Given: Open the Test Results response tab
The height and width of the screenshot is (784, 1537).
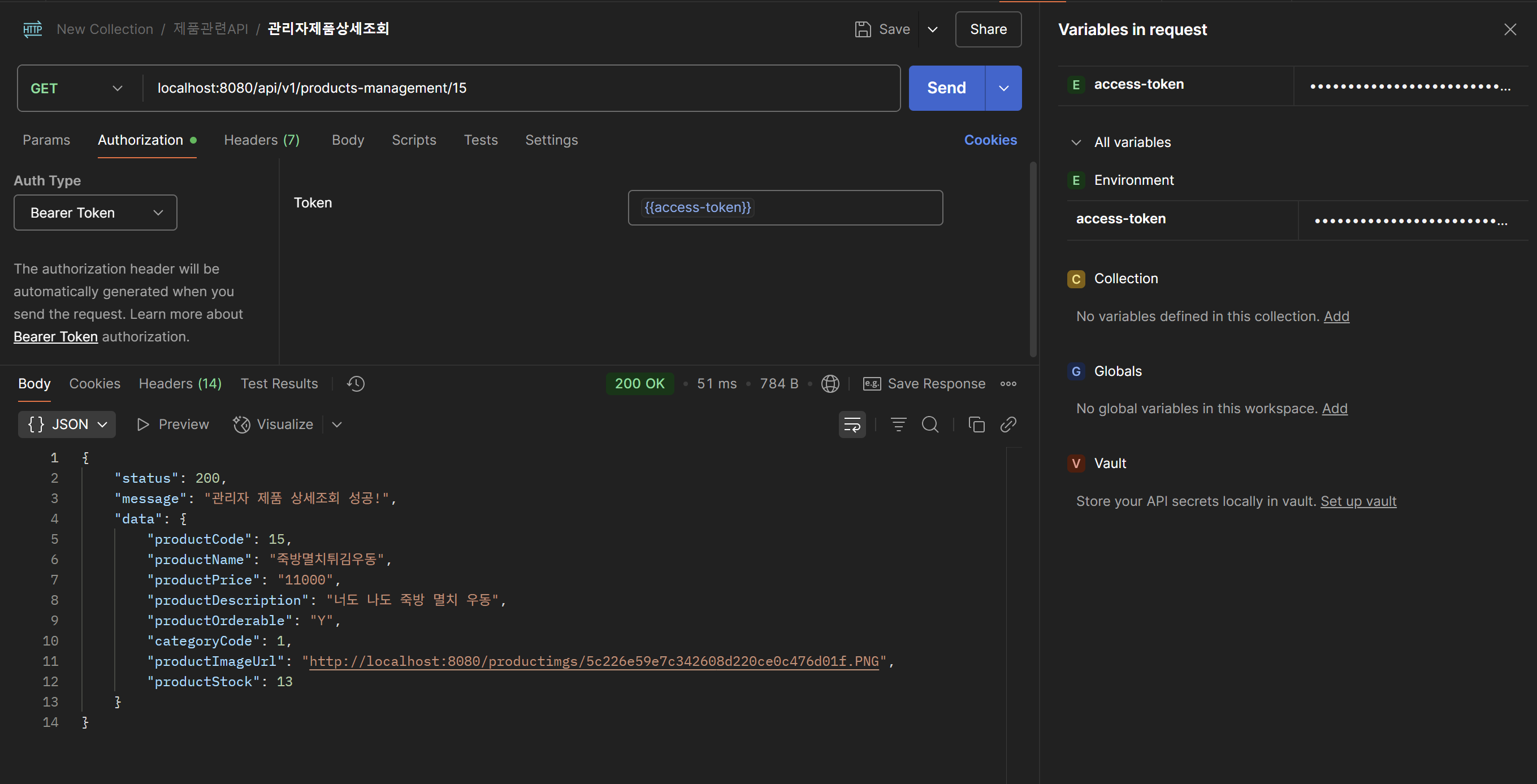Looking at the screenshot, I should (279, 384).
